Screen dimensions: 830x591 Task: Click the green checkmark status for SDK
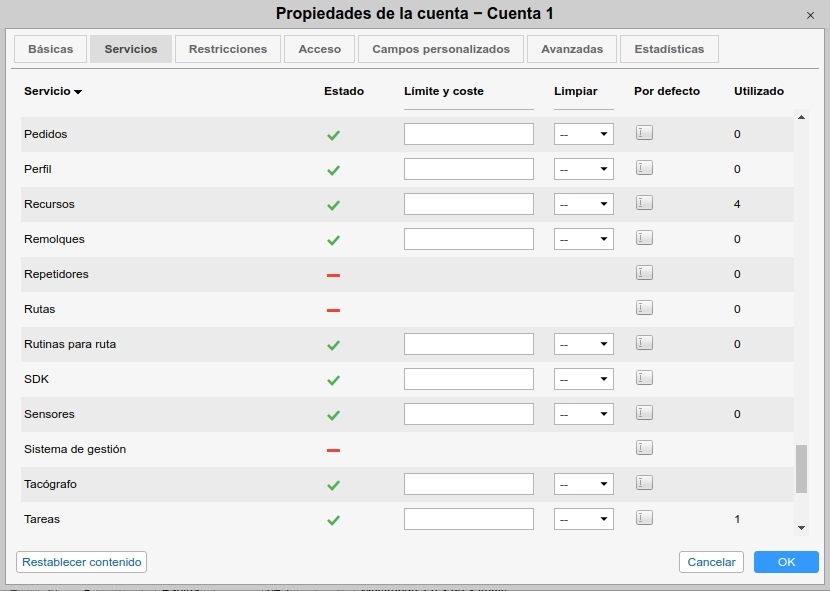(333, 380)
